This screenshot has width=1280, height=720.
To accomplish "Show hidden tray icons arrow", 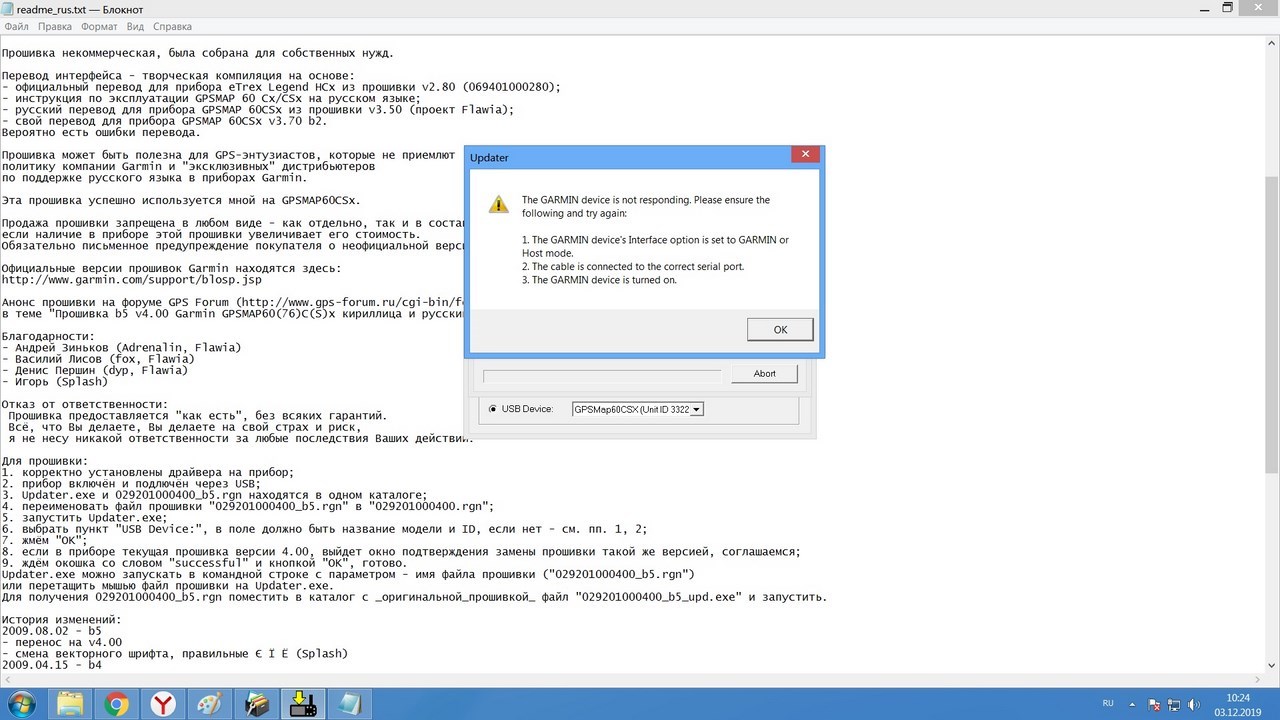I will click(x=1133, y=704).
